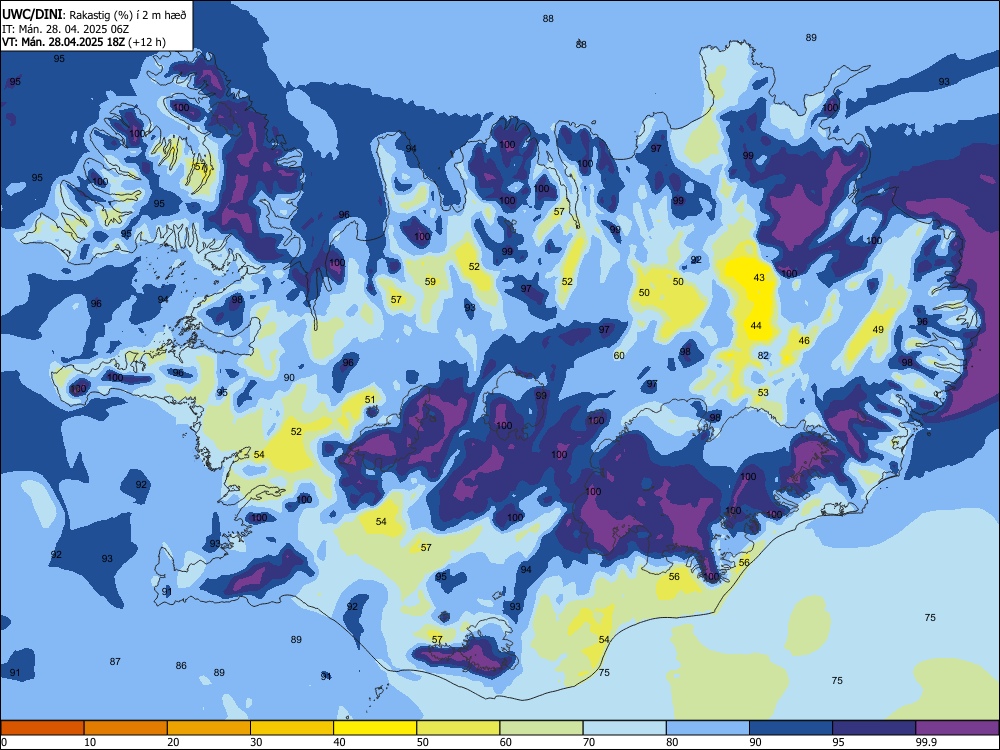The image size is (1000, 750).
Task: Select the amber 30–40 legend swatch
Action: (x=292, y=728)
